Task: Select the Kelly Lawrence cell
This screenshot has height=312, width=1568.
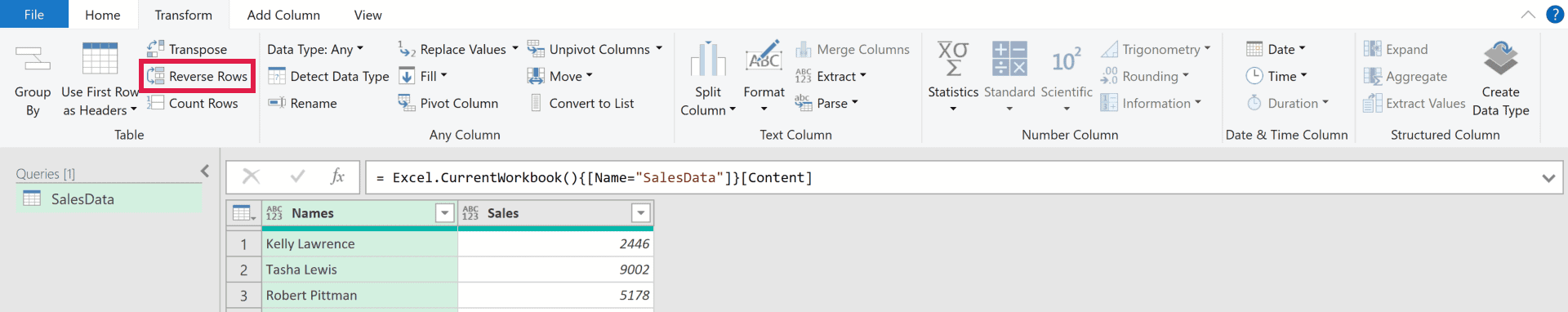Action: (x=359, y=243)
